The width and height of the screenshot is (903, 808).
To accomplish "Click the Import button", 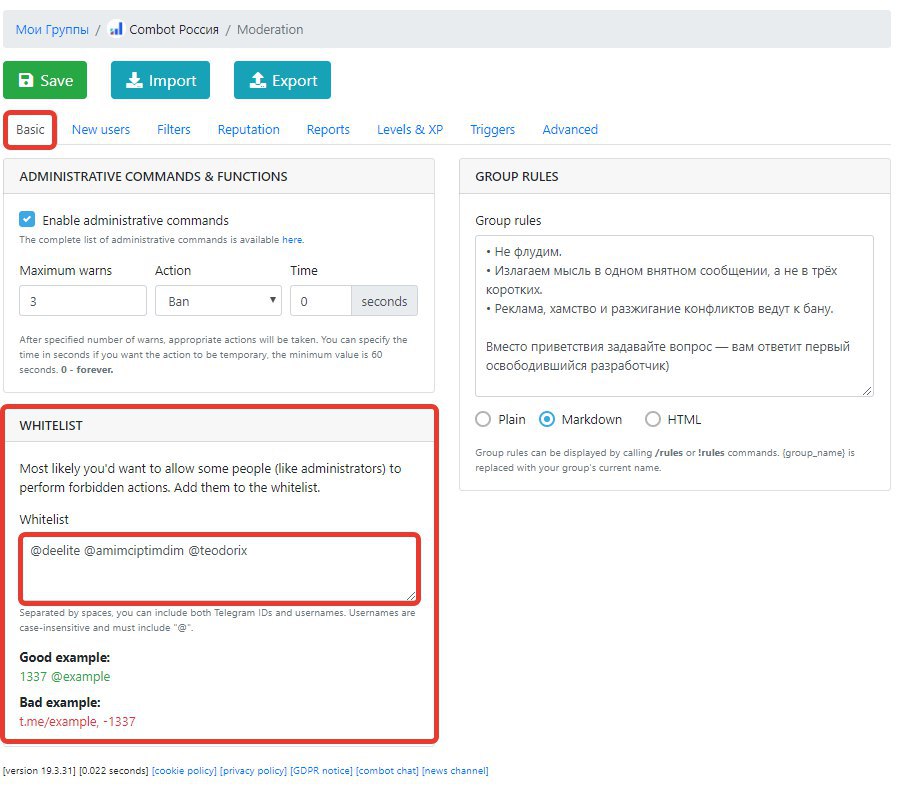I will (160, 80).
